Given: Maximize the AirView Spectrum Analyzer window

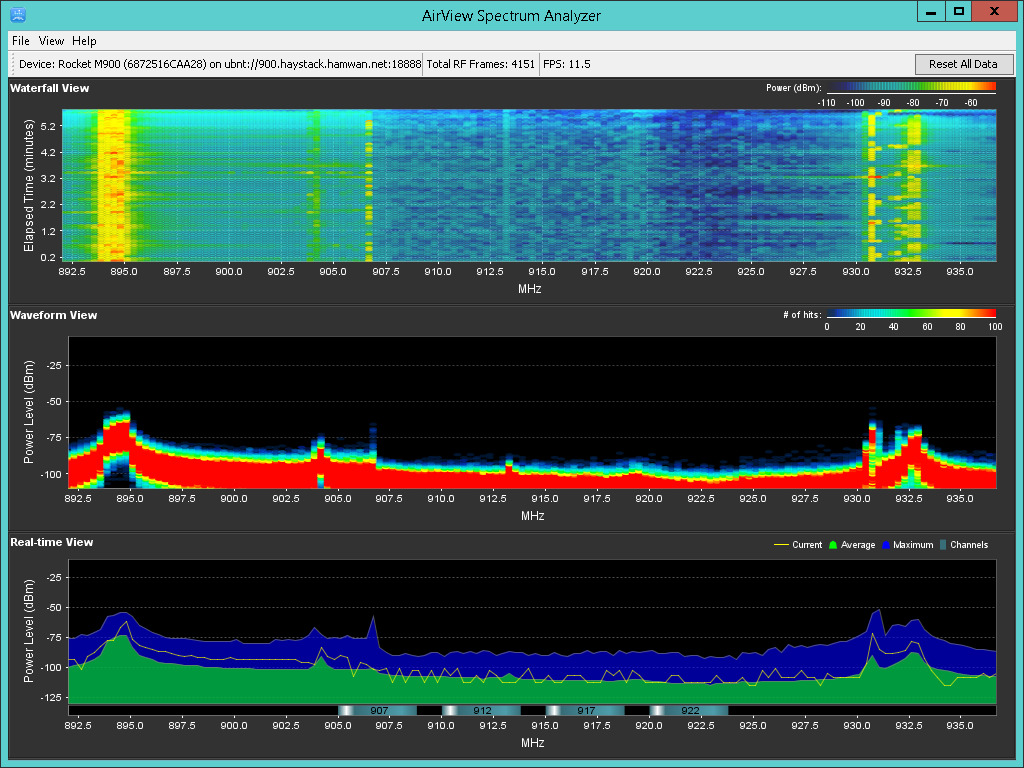Looking at the screenshot, I should 959,12.
